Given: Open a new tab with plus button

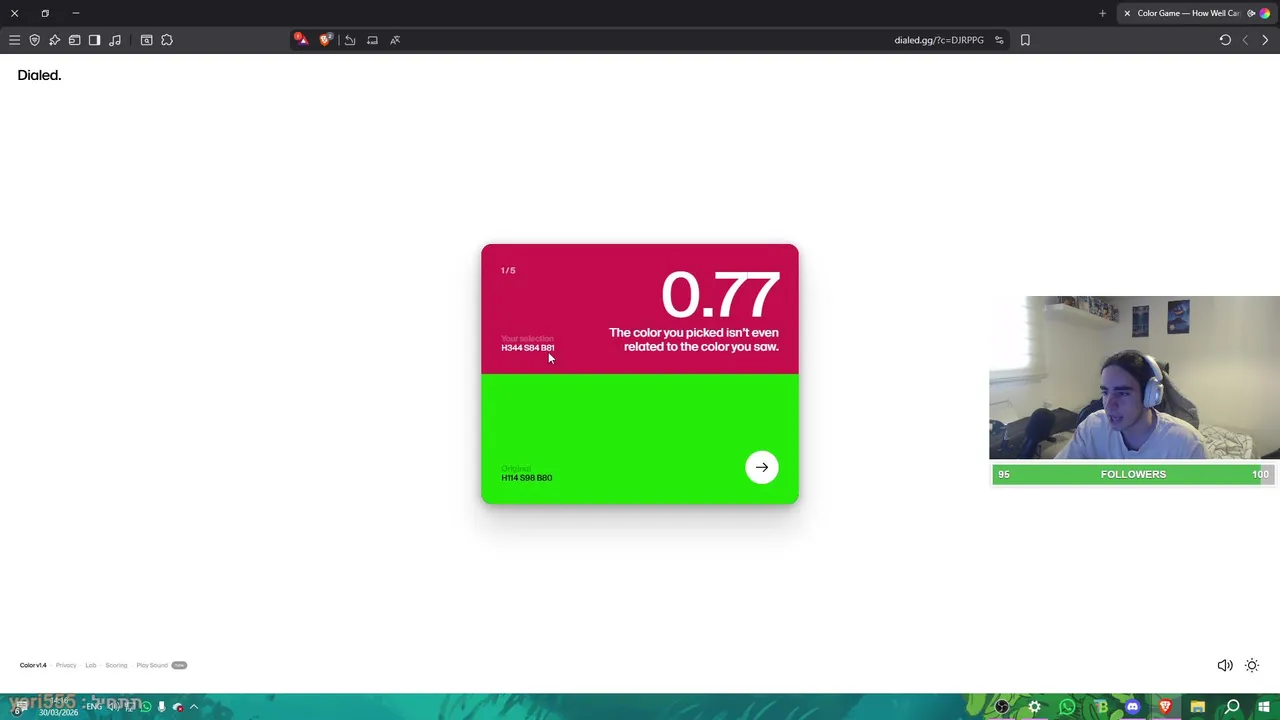Looking at the screenshot, I should coord(1102,13).
